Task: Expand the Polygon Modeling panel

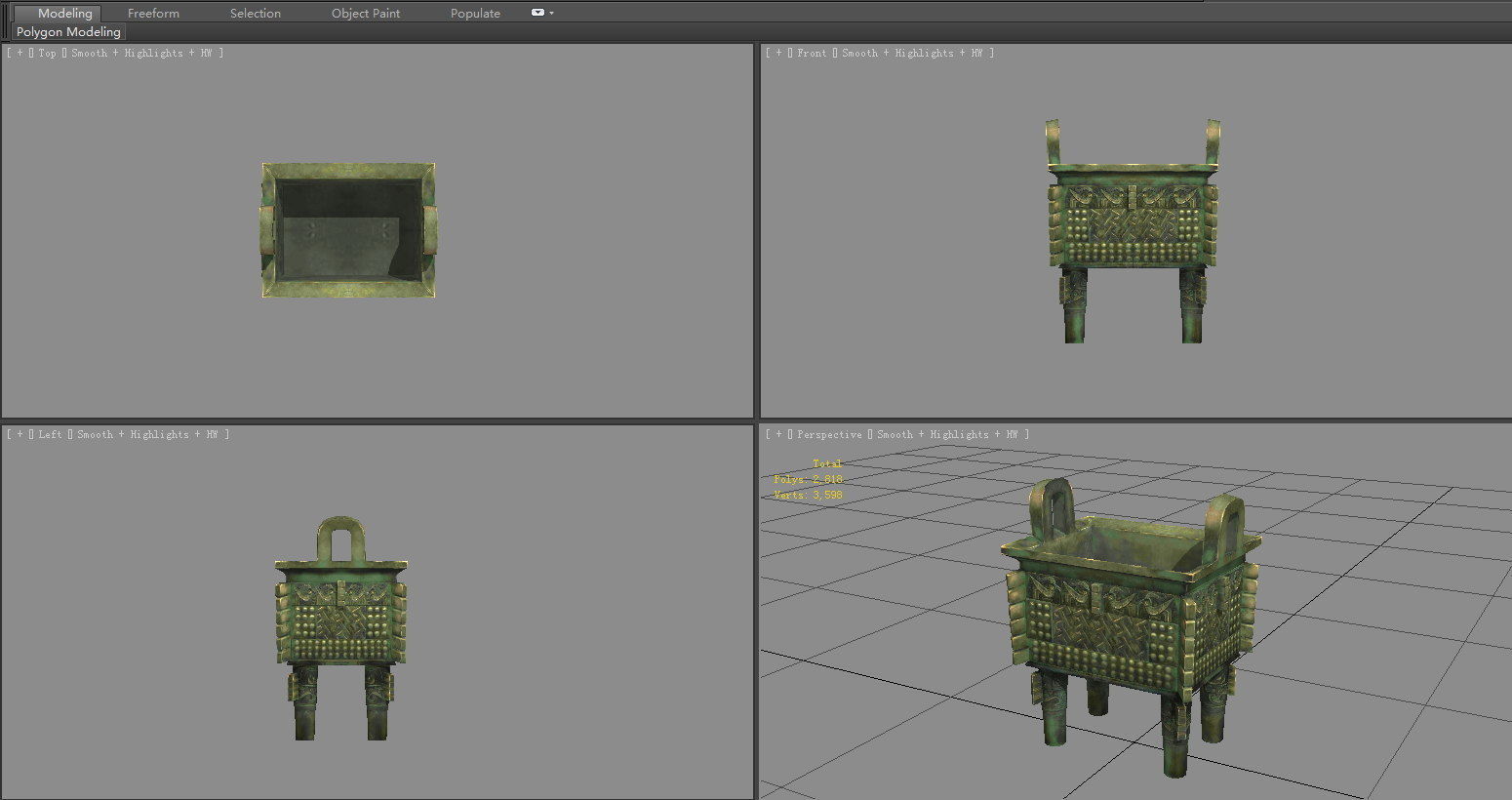Action: (68, 32)
